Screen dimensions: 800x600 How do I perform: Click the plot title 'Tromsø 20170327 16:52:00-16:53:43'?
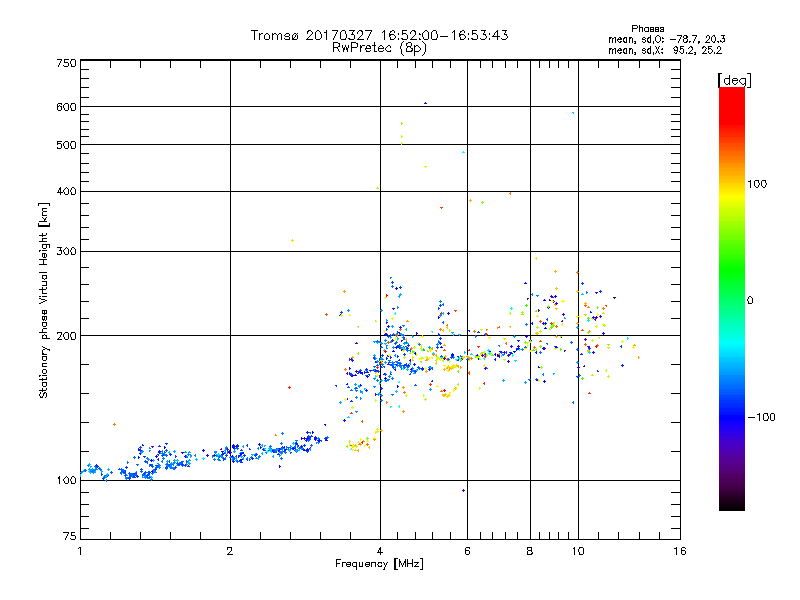coord(379,35)
